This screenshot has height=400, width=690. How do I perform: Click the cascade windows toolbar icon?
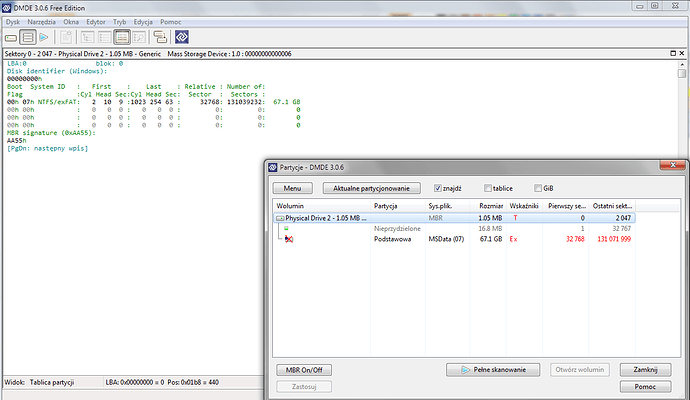coord(160,37)
